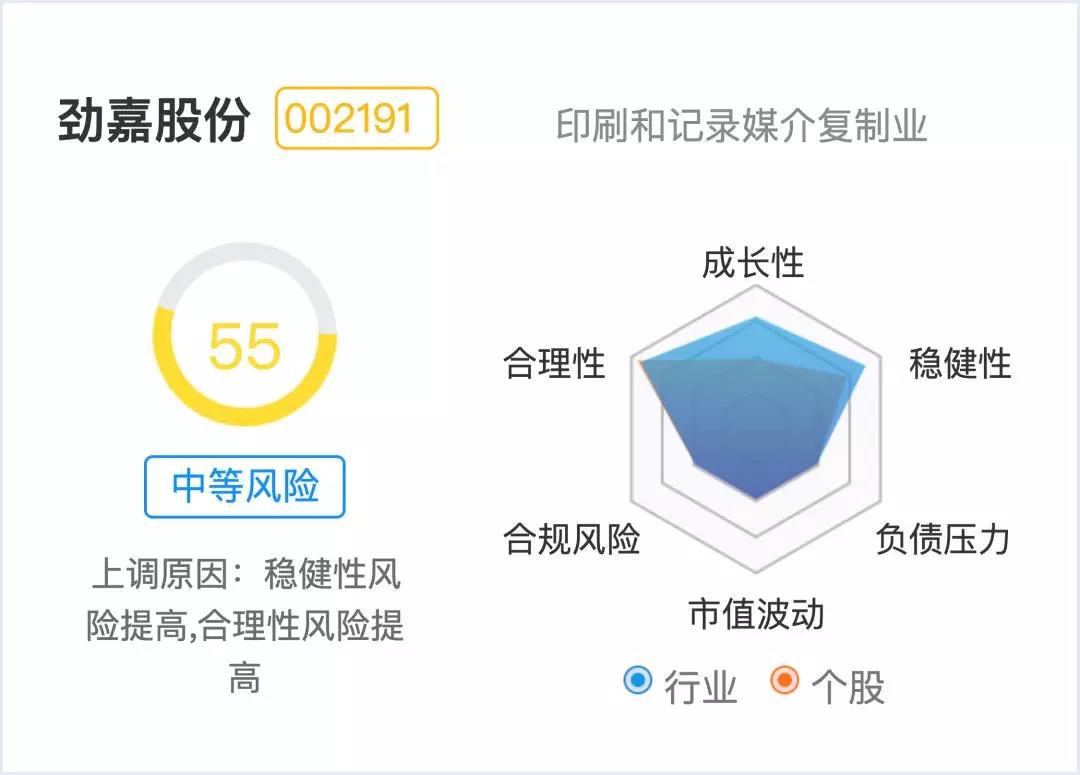
Task: Click the 行业 legend label text
Action: pos(701,687)
